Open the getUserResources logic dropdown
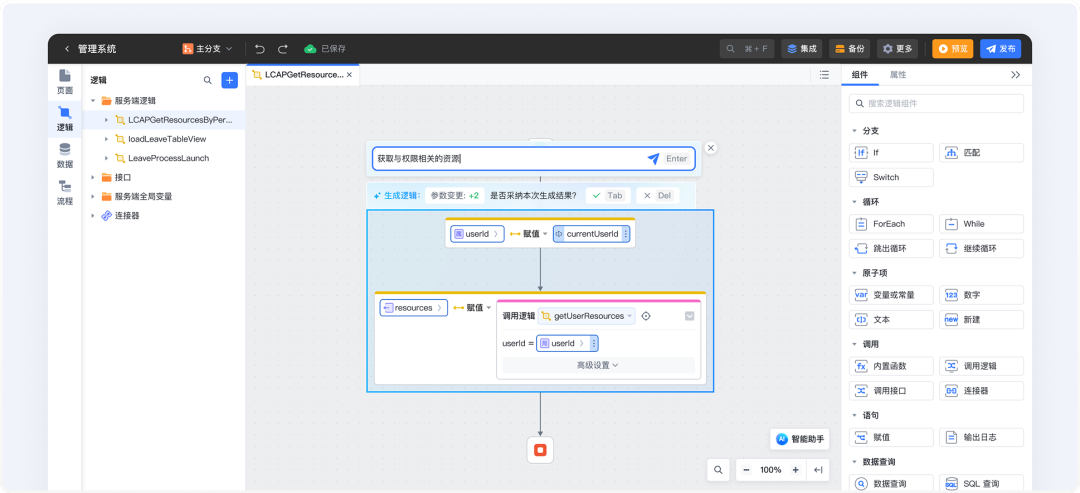 coord(586,316)
